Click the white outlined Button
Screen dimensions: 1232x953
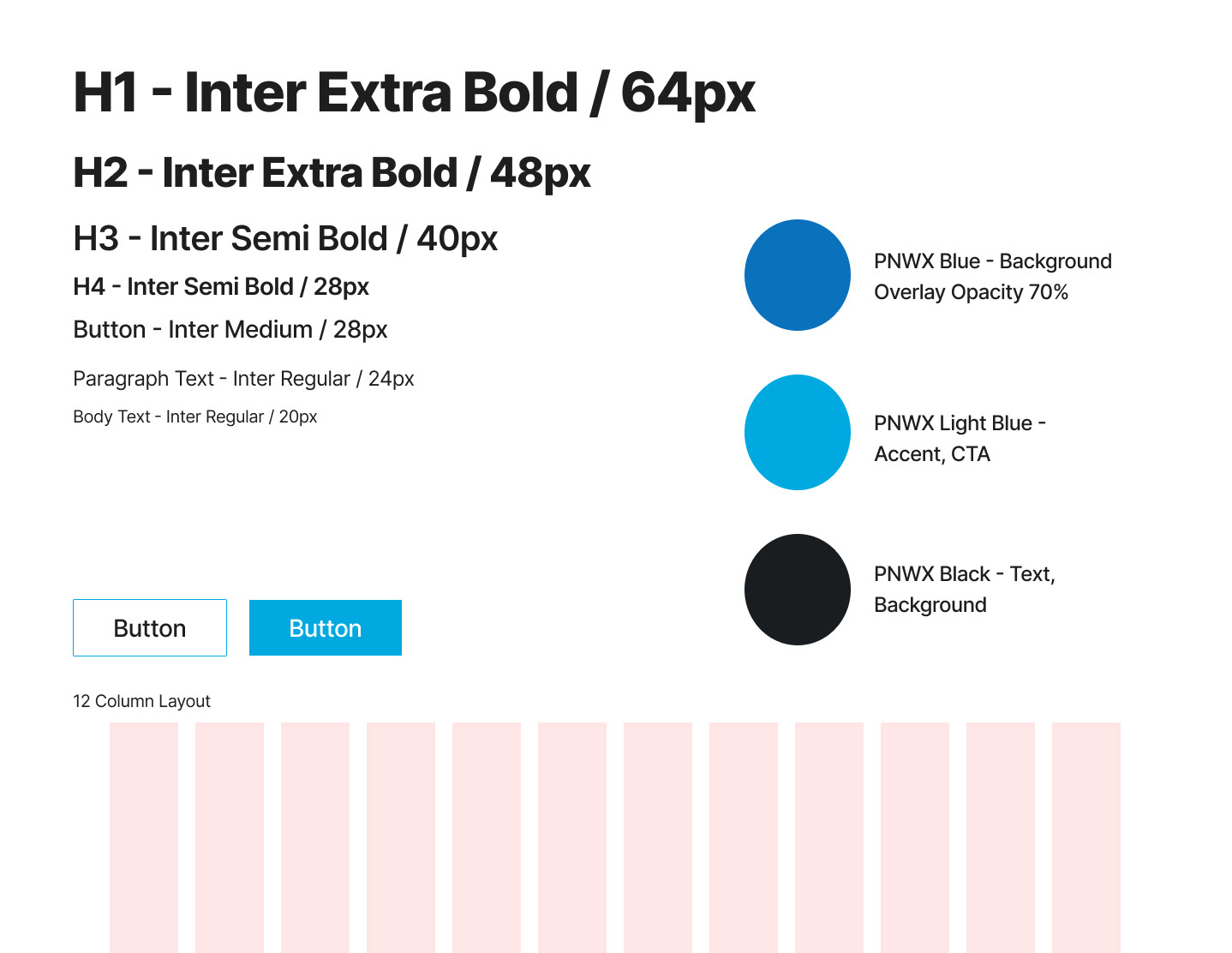150,628
